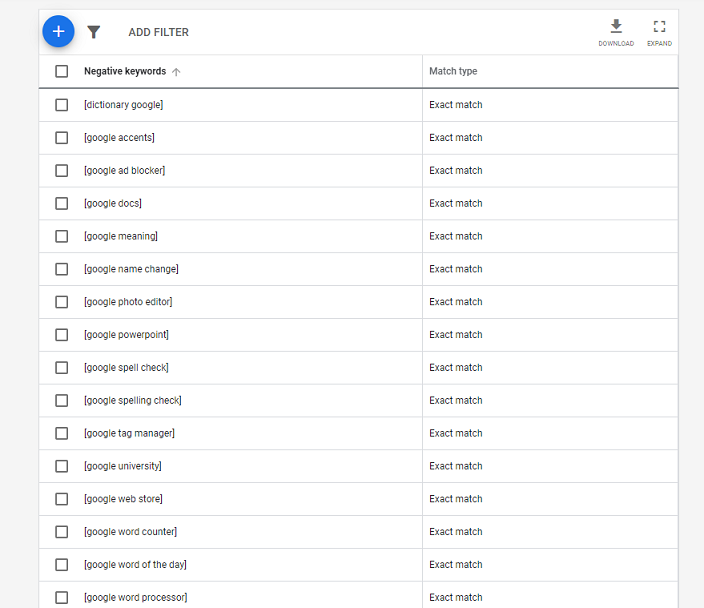
Task: Click the [dictionary google] keyword text
Action: point(123,105)
